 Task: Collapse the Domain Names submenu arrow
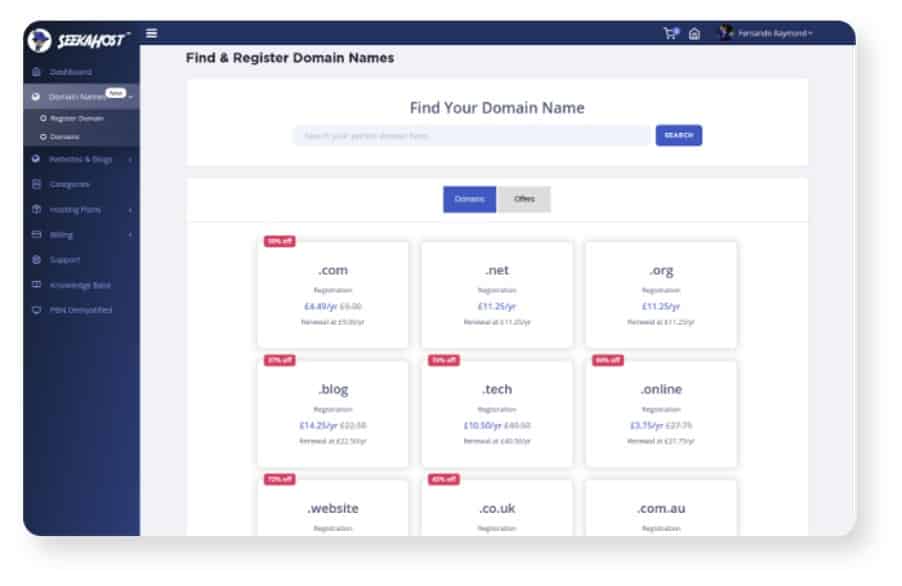pos(131,97)
